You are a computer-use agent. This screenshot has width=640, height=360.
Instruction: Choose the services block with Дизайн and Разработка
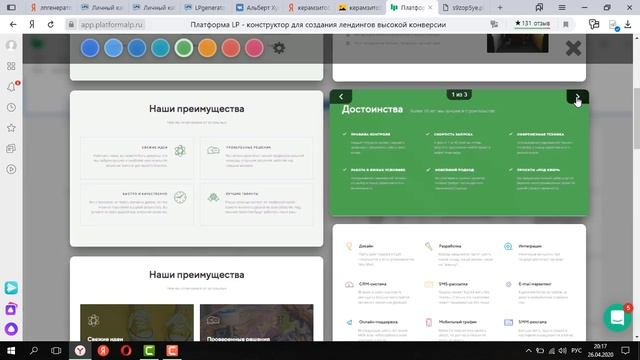(459, 283)
